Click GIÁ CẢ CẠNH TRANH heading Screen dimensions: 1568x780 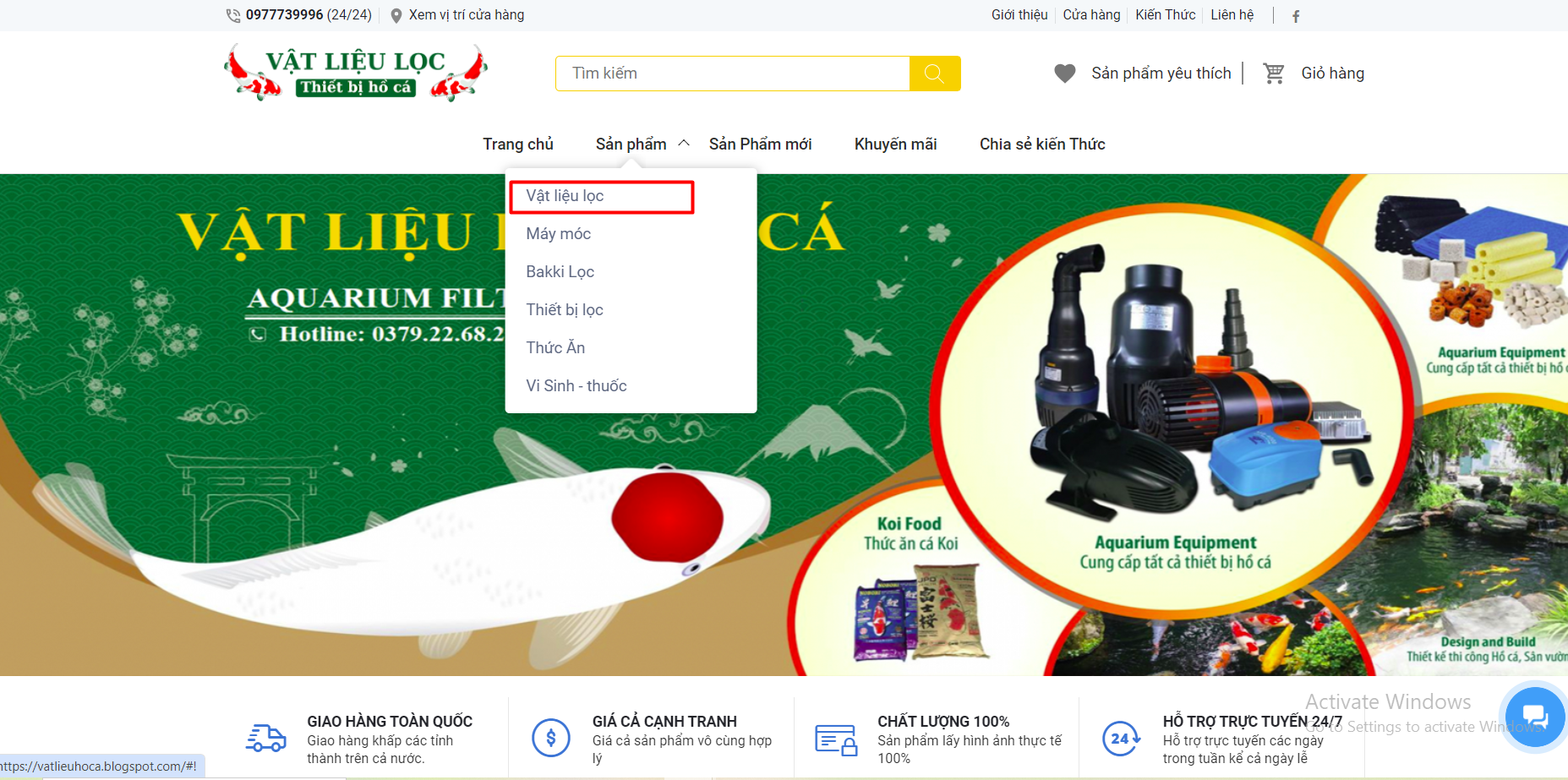pyautogui.click(x=664, y=722)
